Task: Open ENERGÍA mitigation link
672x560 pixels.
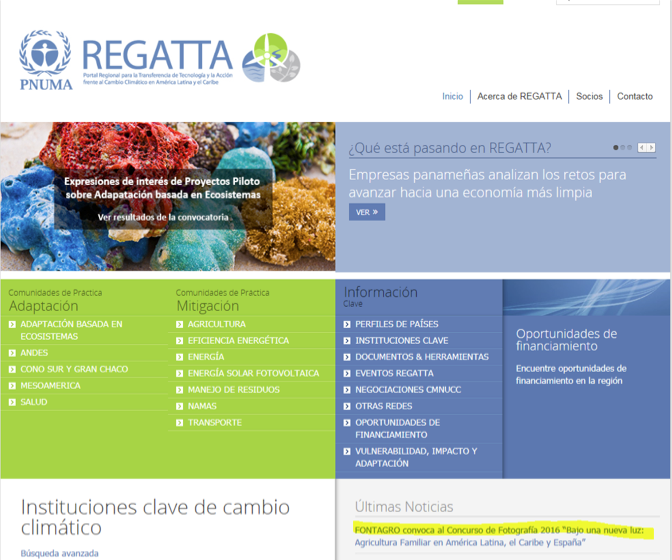Action: coord(206,357)
